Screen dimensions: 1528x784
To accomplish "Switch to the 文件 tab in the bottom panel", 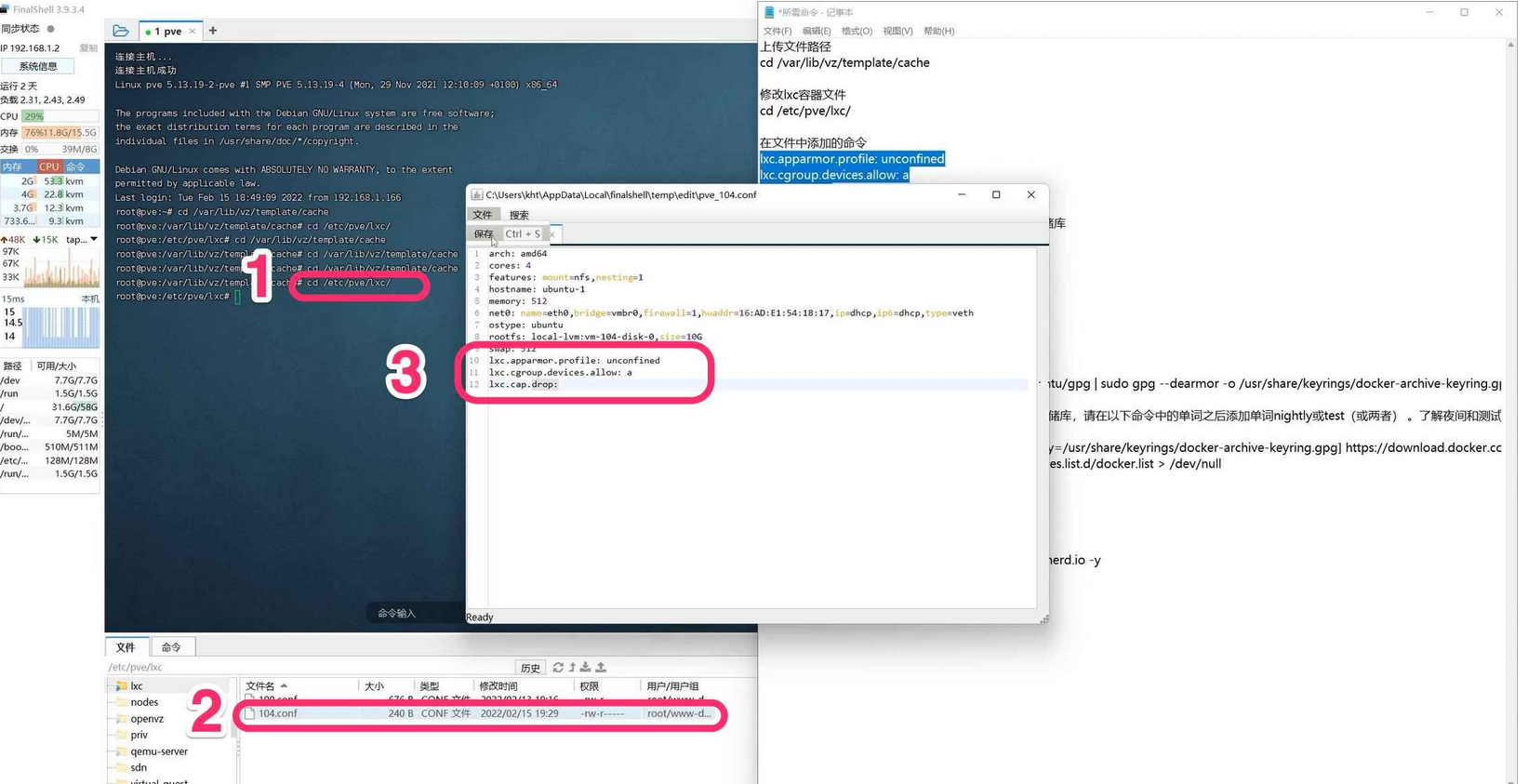I will tap(126, 647).
